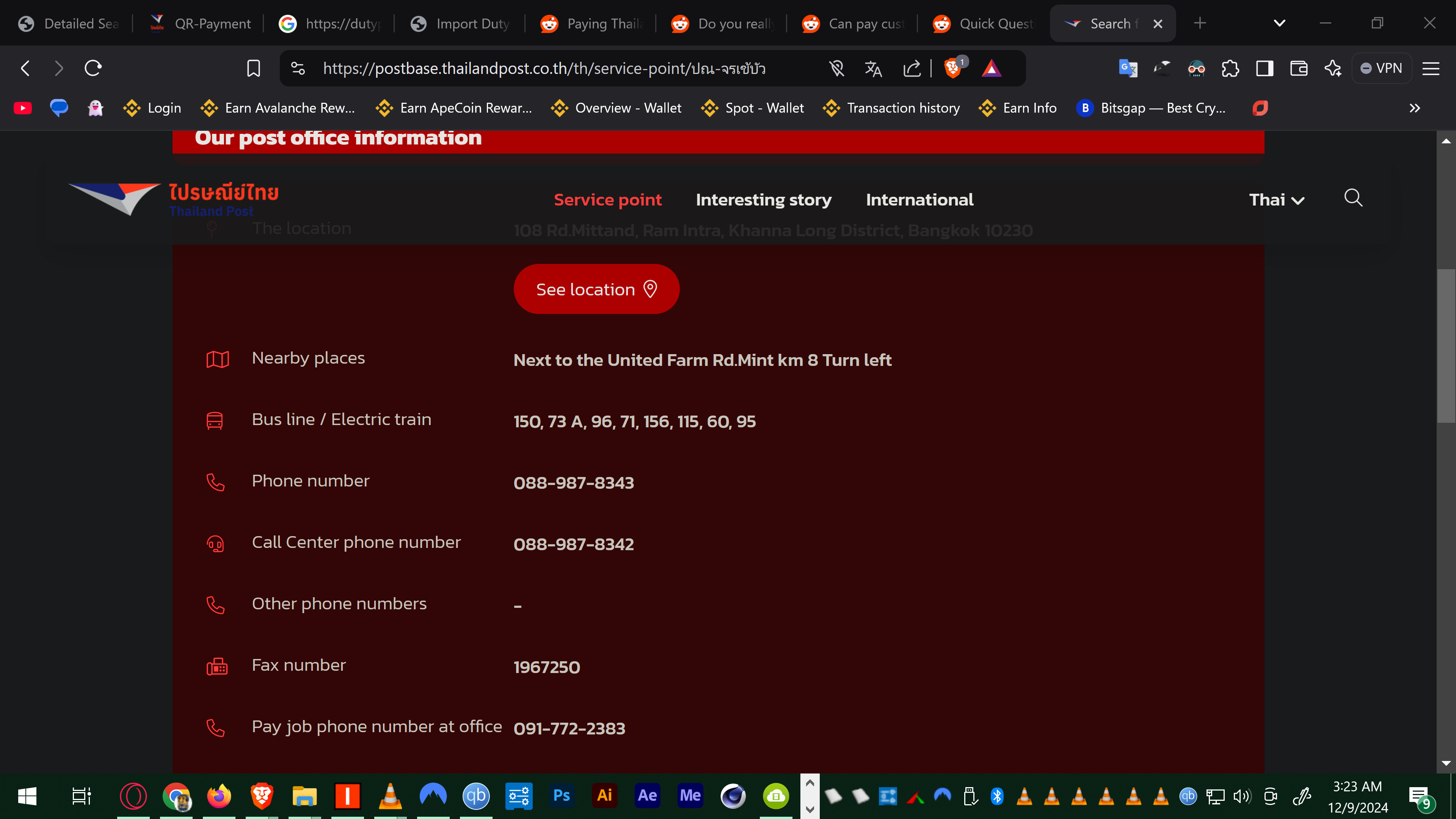The width and height of the screenshot is (1456, 819).
Task: Show more bookmarks chevron
Action: (1415, 108)
